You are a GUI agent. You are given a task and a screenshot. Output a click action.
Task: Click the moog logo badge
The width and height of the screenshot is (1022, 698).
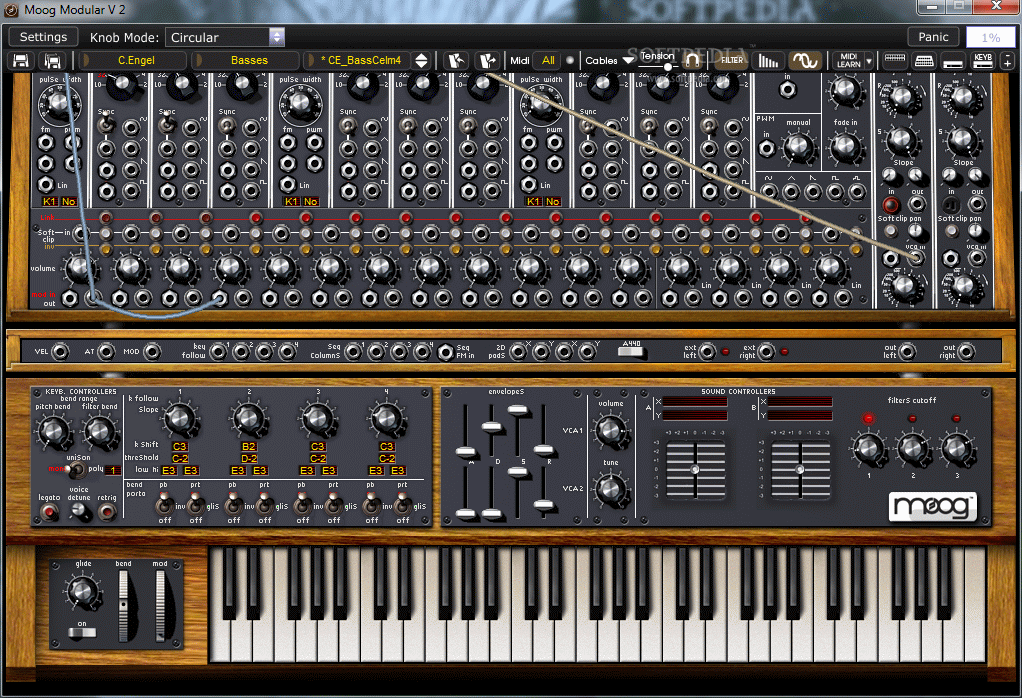point(933,506)
